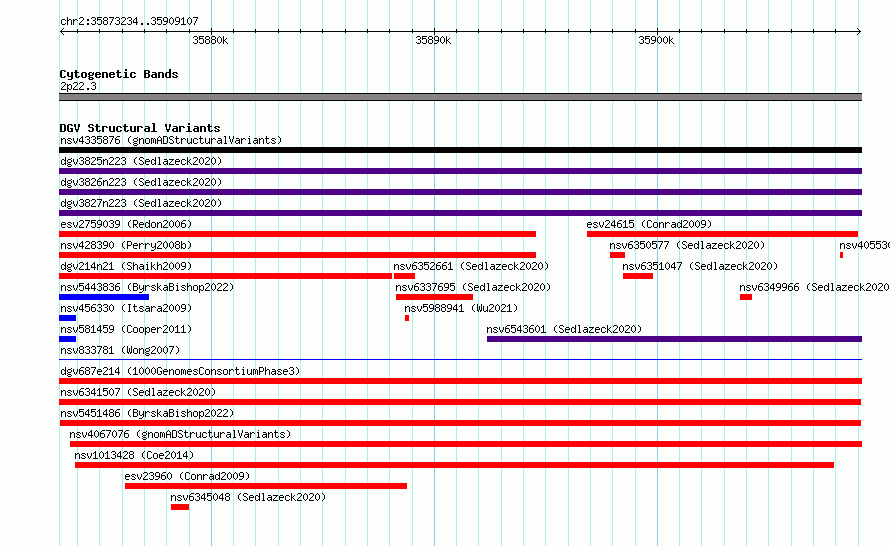Click nsv5451486 (ByrskaBishop2022) label
This screenshot has width=890, height=546.
pos(147,413)
